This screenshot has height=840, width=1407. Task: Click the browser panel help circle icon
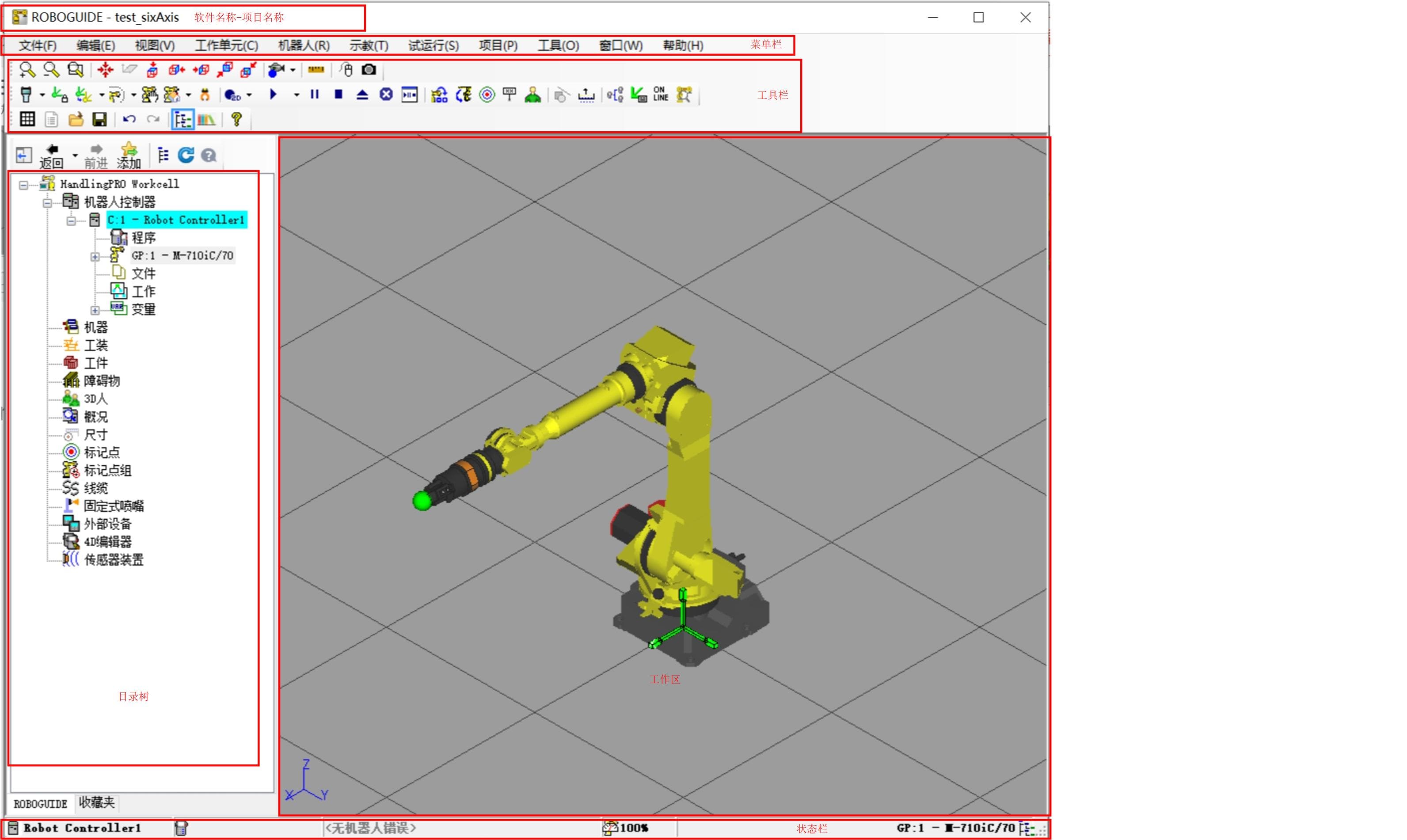point(209,155)
